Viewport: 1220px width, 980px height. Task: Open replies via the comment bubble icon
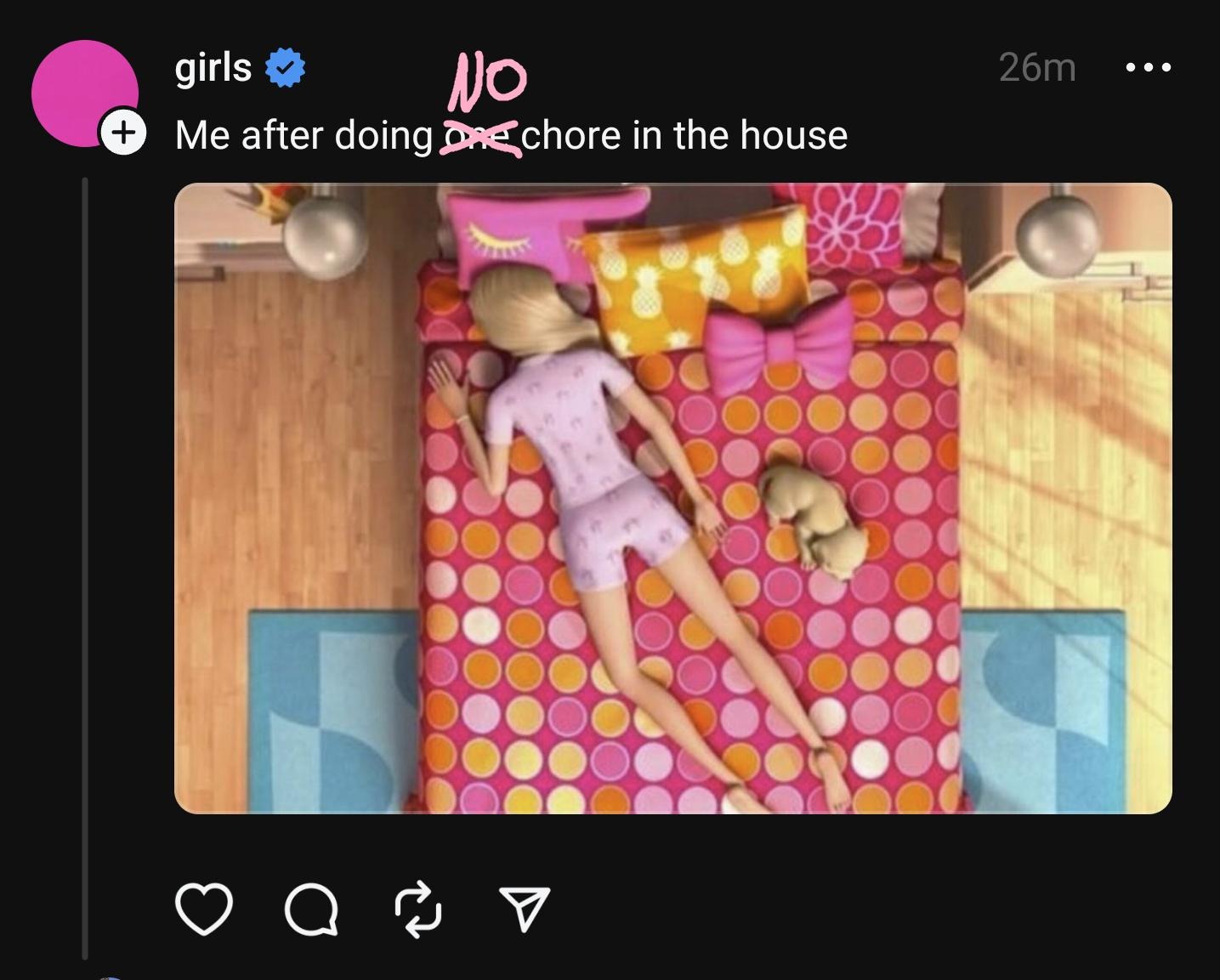click(311, 910)
